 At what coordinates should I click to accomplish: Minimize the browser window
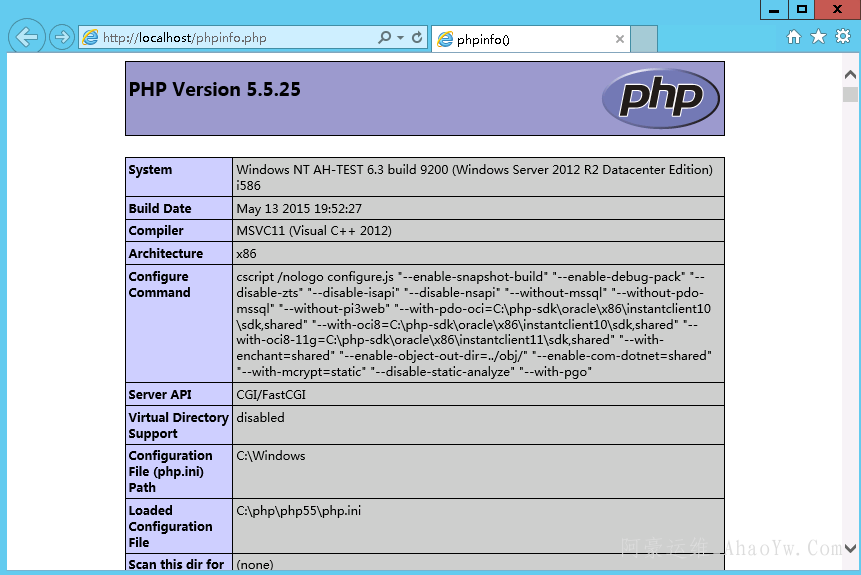point(774,9)
